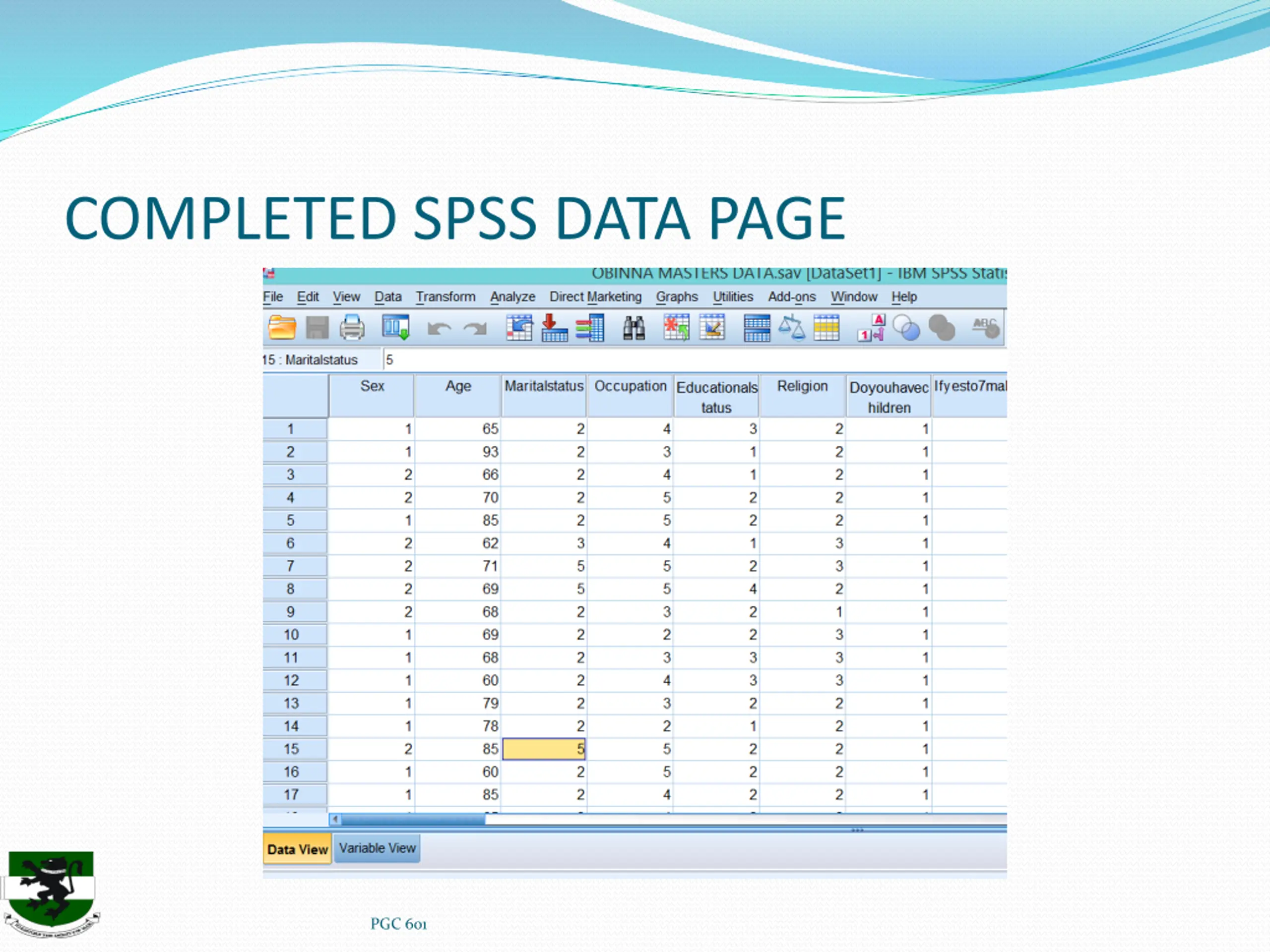Select the Data View tab
The height and width of the screenshot is (952, 1270).
pyautogui.click(x=297, y=849)
